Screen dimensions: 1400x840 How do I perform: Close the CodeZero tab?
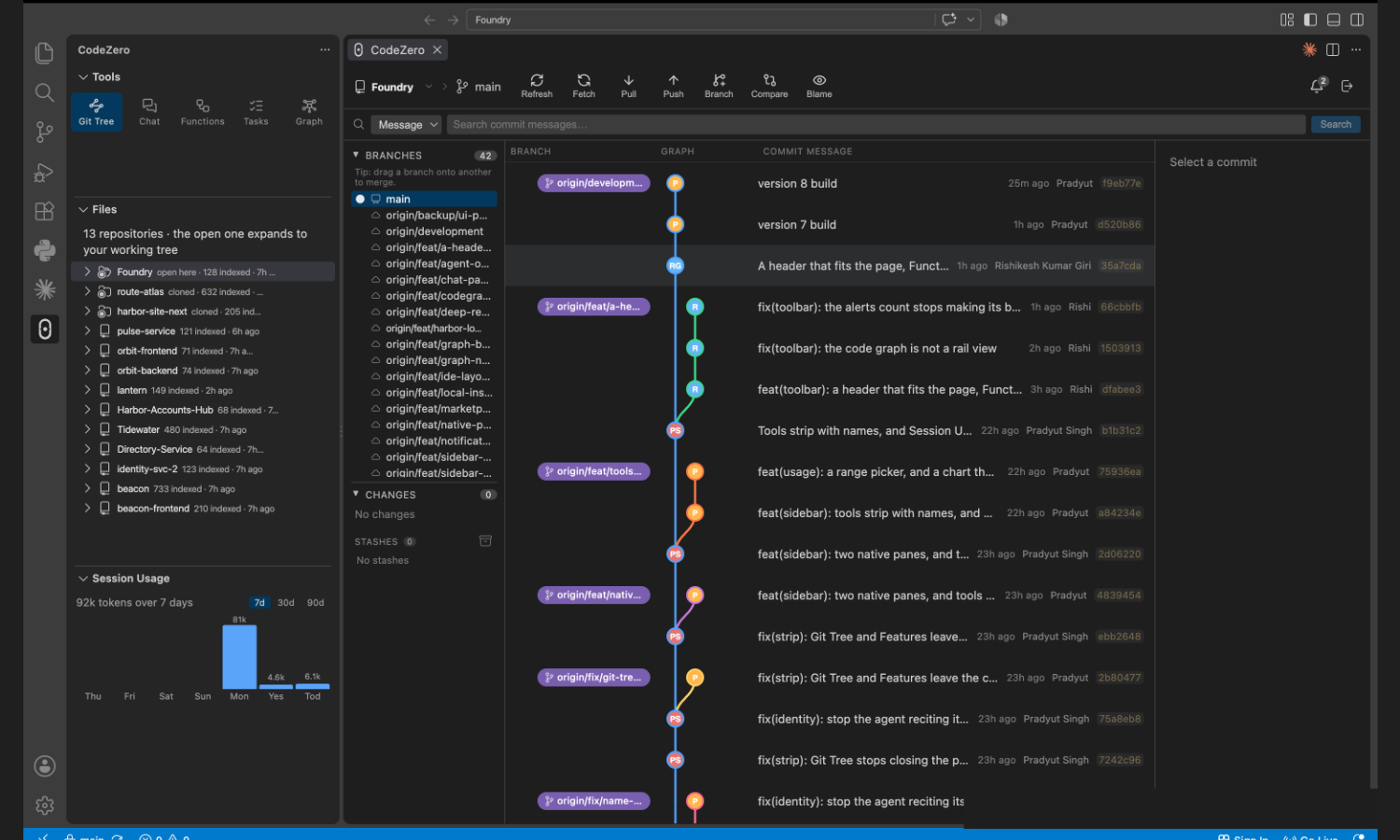tap(437, 50)
